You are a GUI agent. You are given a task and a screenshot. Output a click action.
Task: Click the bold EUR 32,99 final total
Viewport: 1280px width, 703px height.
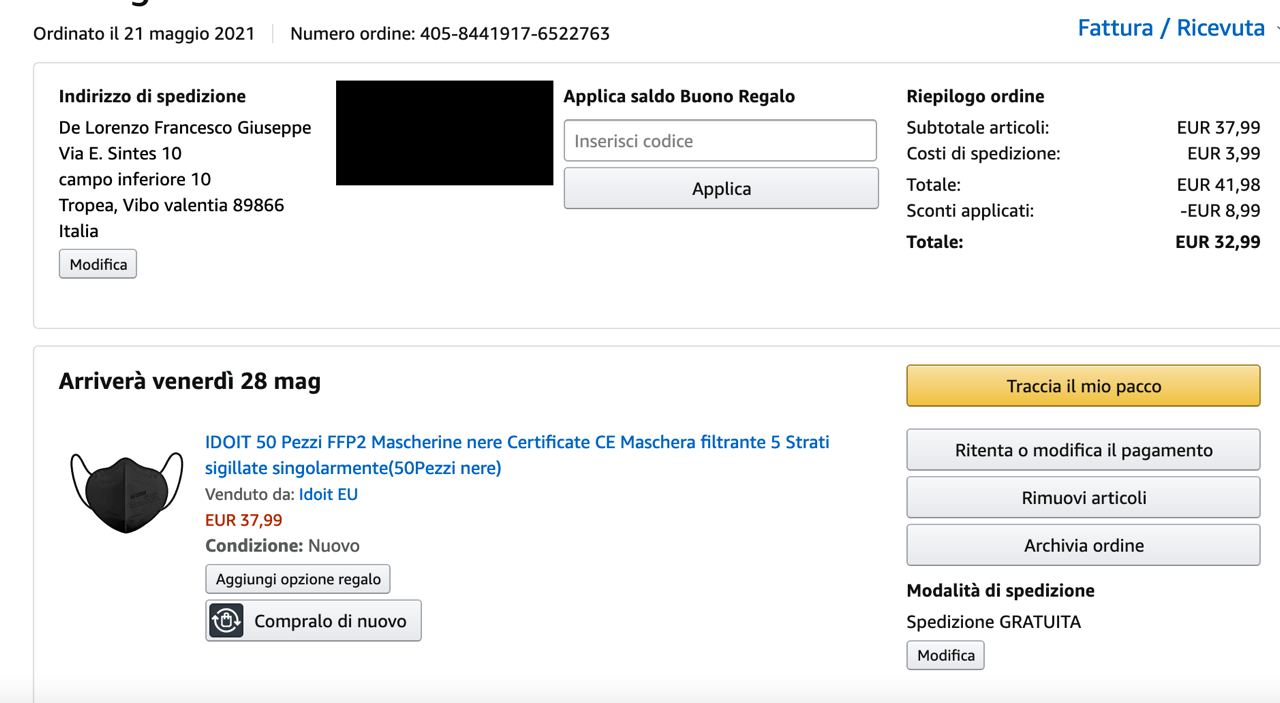click(1217, 242)
